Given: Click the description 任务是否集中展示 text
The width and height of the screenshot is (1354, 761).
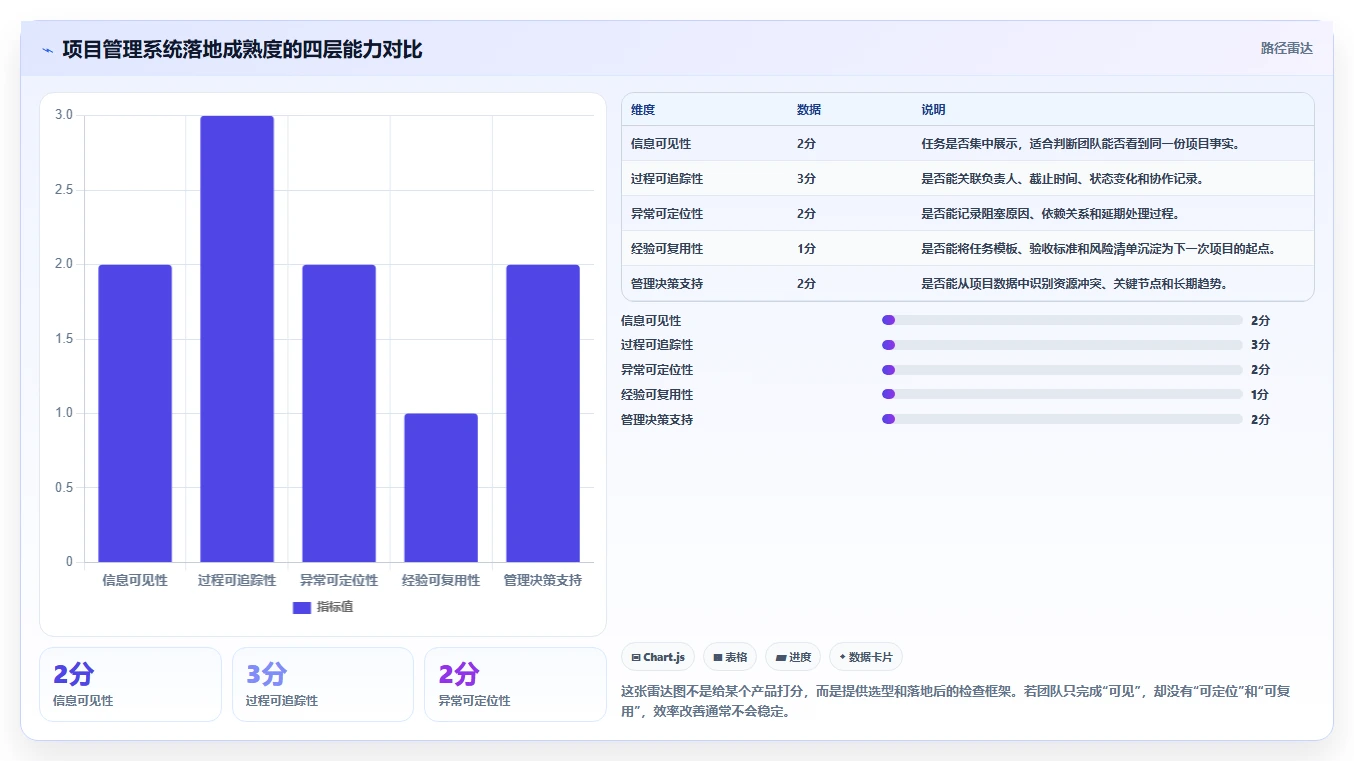Looking at the screenshot, I should [x=1081, y=144].
